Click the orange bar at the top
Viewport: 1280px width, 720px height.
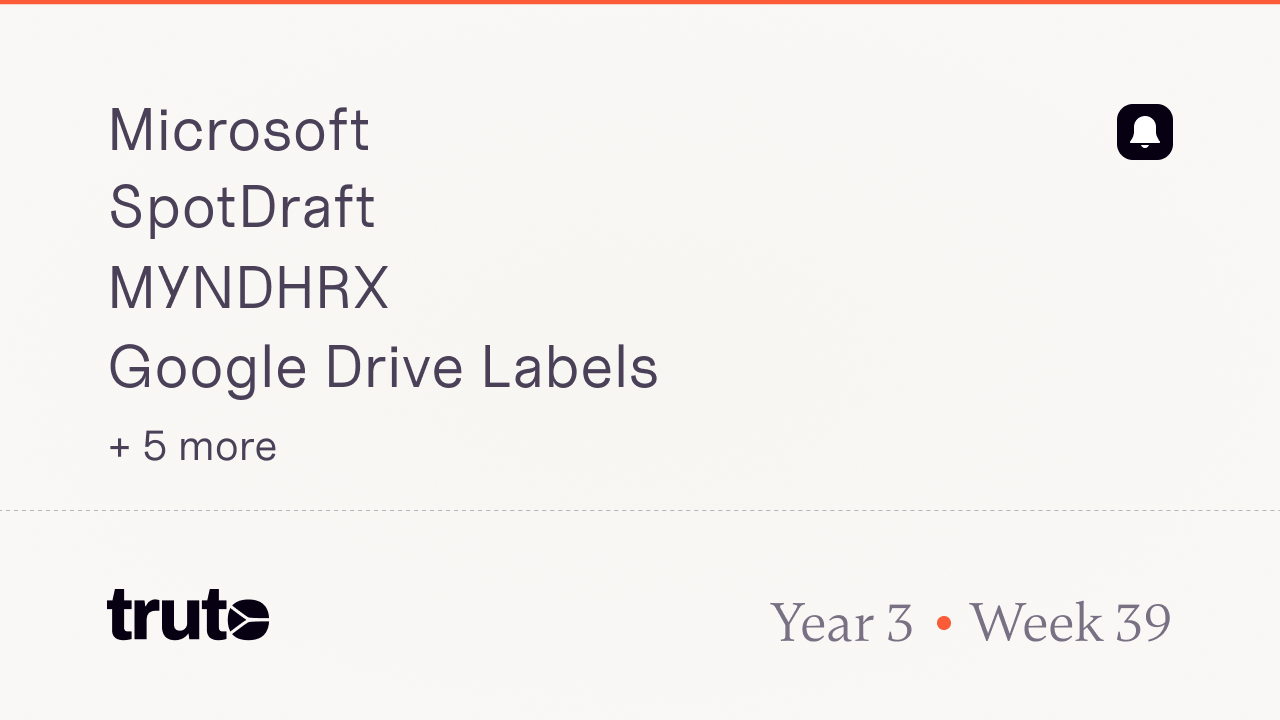640,2
